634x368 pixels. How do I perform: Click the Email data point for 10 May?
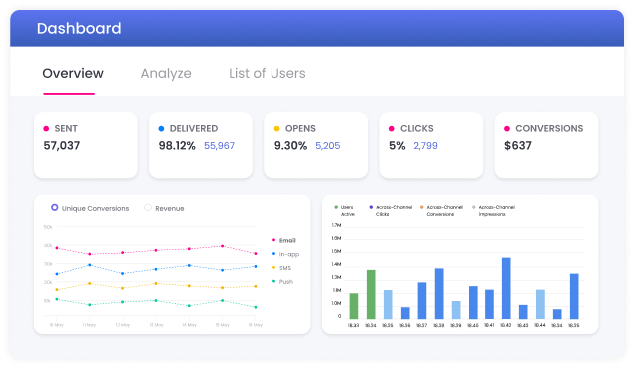pos(57,248)
